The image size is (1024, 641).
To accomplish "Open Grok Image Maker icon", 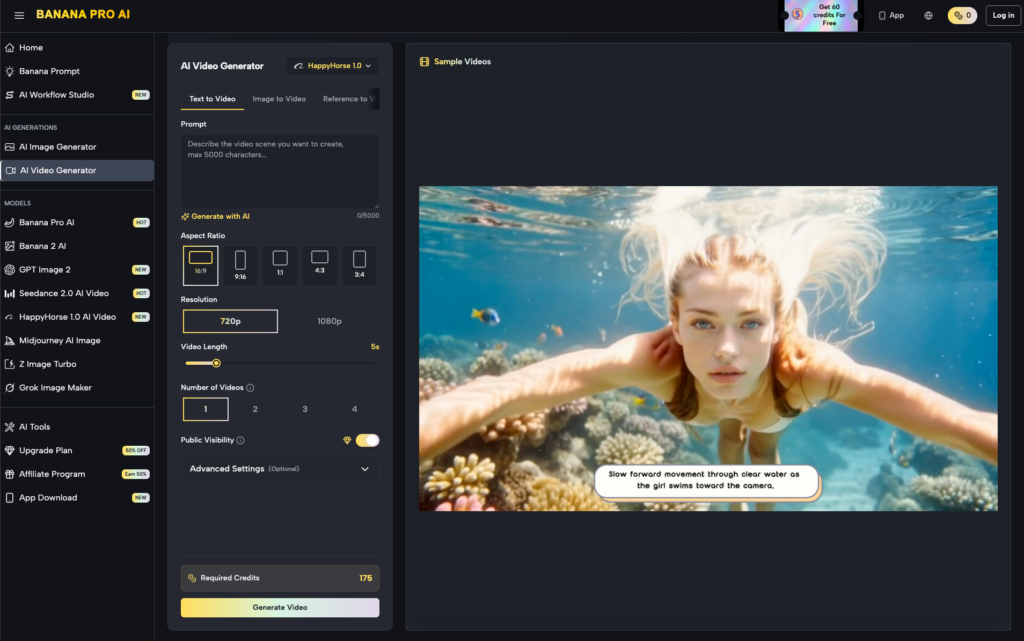I will [x=10, y=388].
